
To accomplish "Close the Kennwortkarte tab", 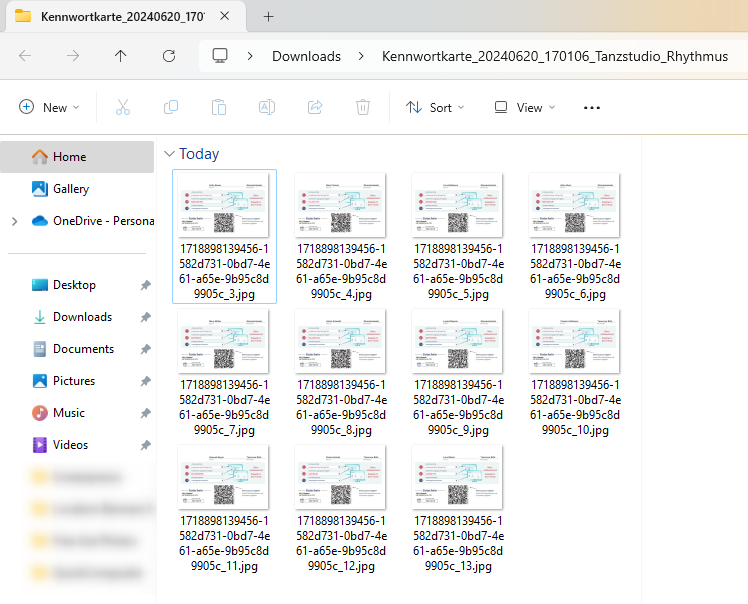I will pyautogui.click(x=225, y=16).
